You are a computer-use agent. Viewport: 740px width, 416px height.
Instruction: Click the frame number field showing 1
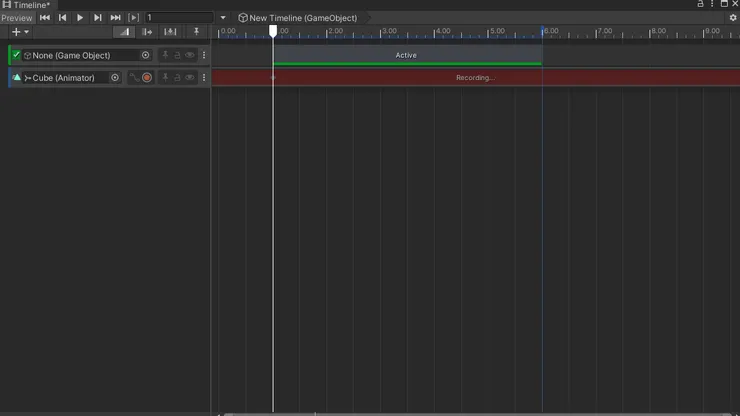(x=179, y=17)
